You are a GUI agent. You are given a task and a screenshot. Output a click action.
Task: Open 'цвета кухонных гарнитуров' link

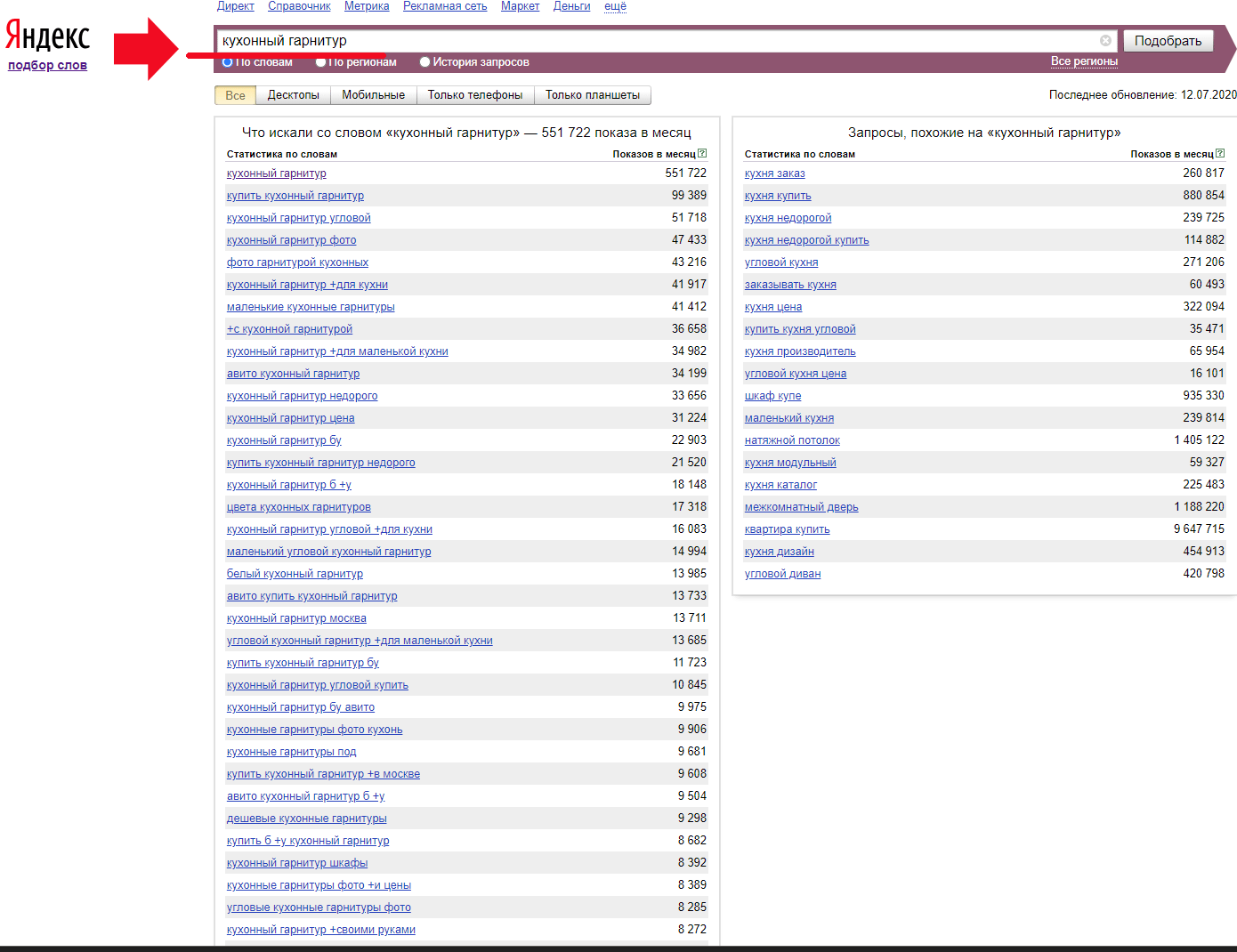tap(298, 507)
